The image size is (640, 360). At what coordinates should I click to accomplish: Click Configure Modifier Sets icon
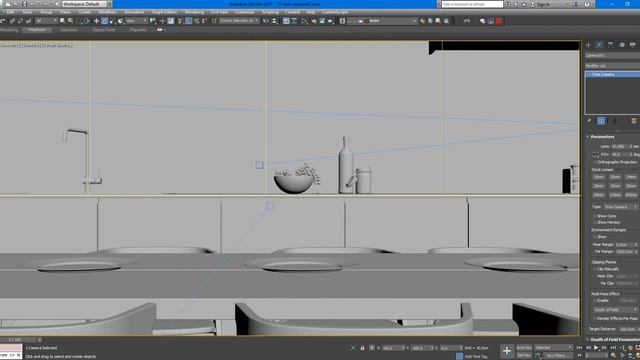634,120
